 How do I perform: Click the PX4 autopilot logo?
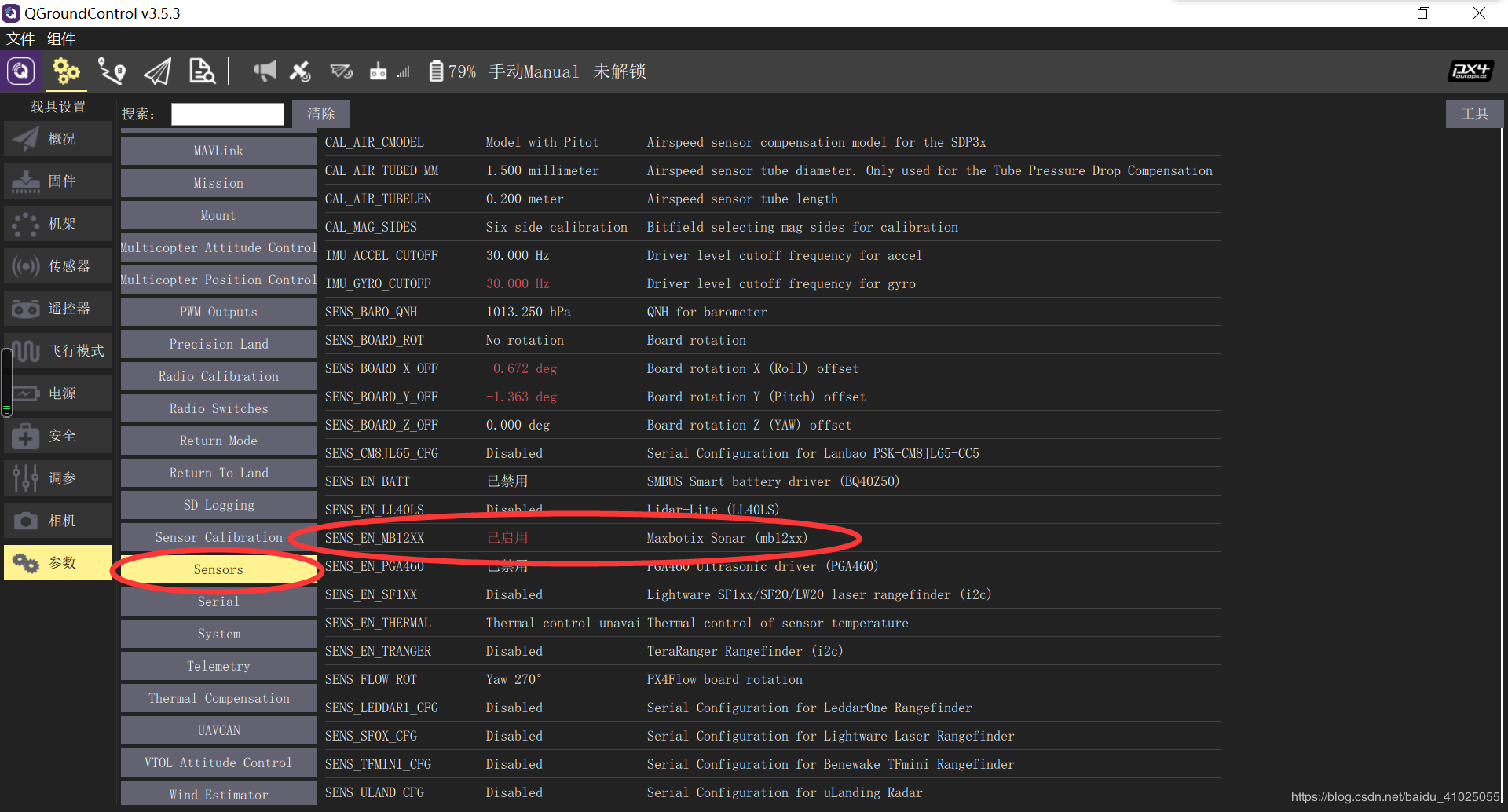click(x=1470, y=71)
